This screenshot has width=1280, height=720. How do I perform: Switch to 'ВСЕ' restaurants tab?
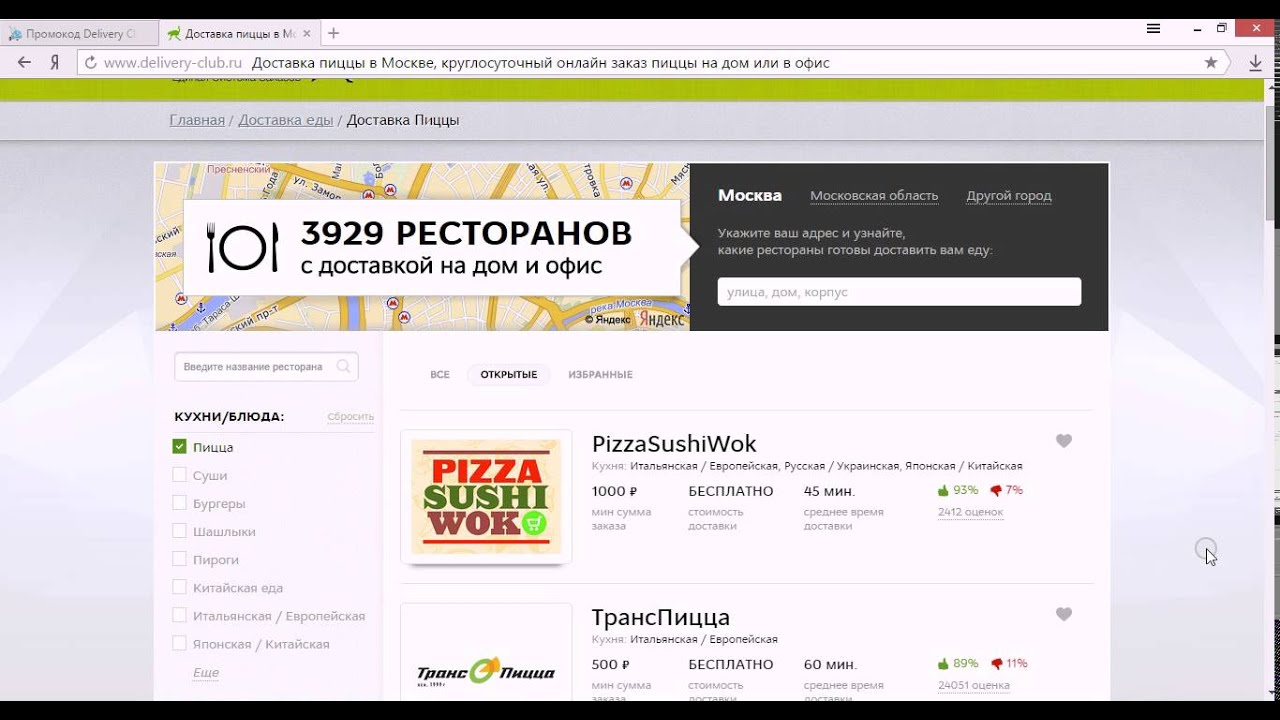pos(440,374)
